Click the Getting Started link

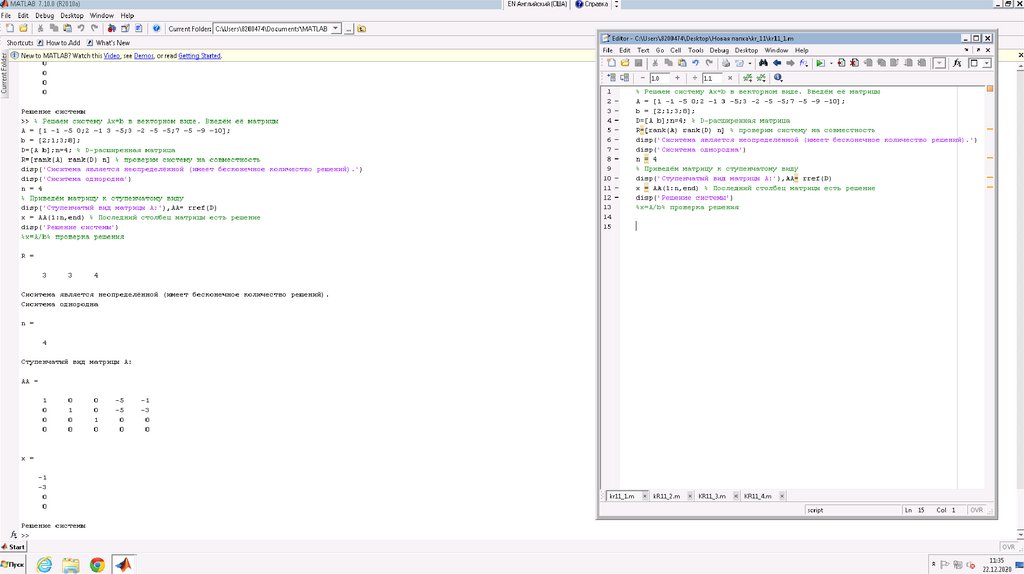click(197, 56)
